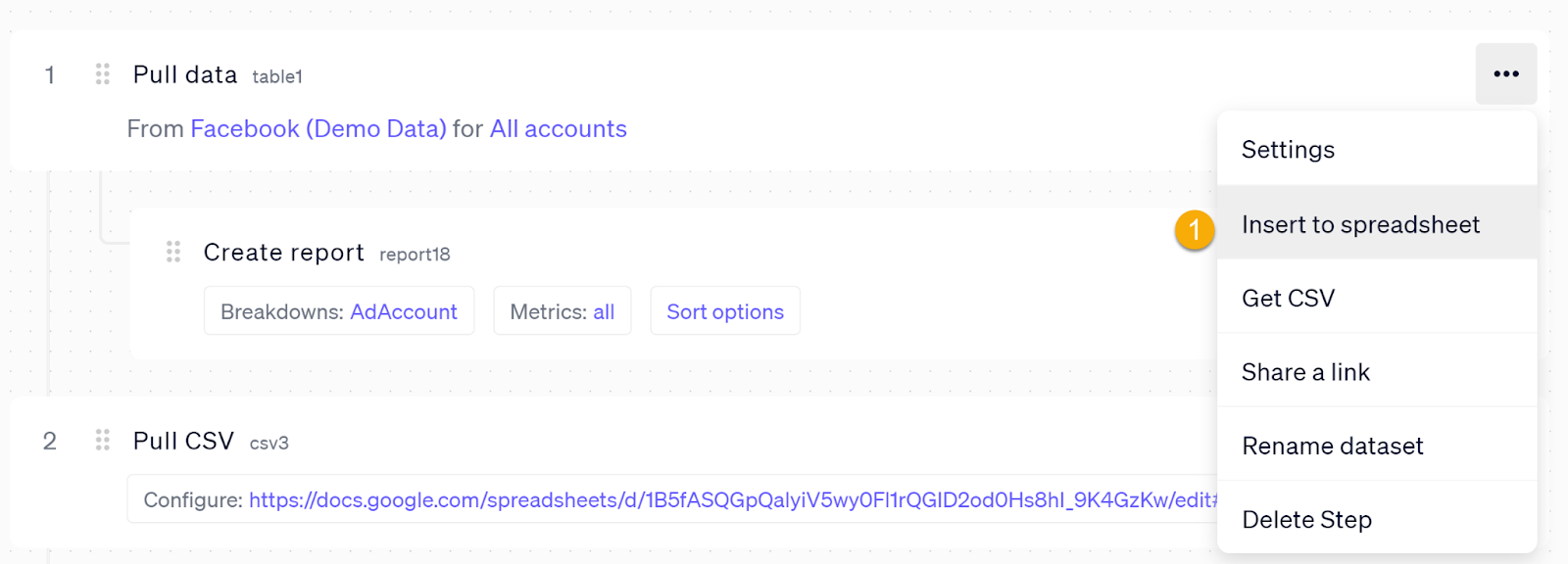Expand the Metrics: all selector

coord(563,311)
